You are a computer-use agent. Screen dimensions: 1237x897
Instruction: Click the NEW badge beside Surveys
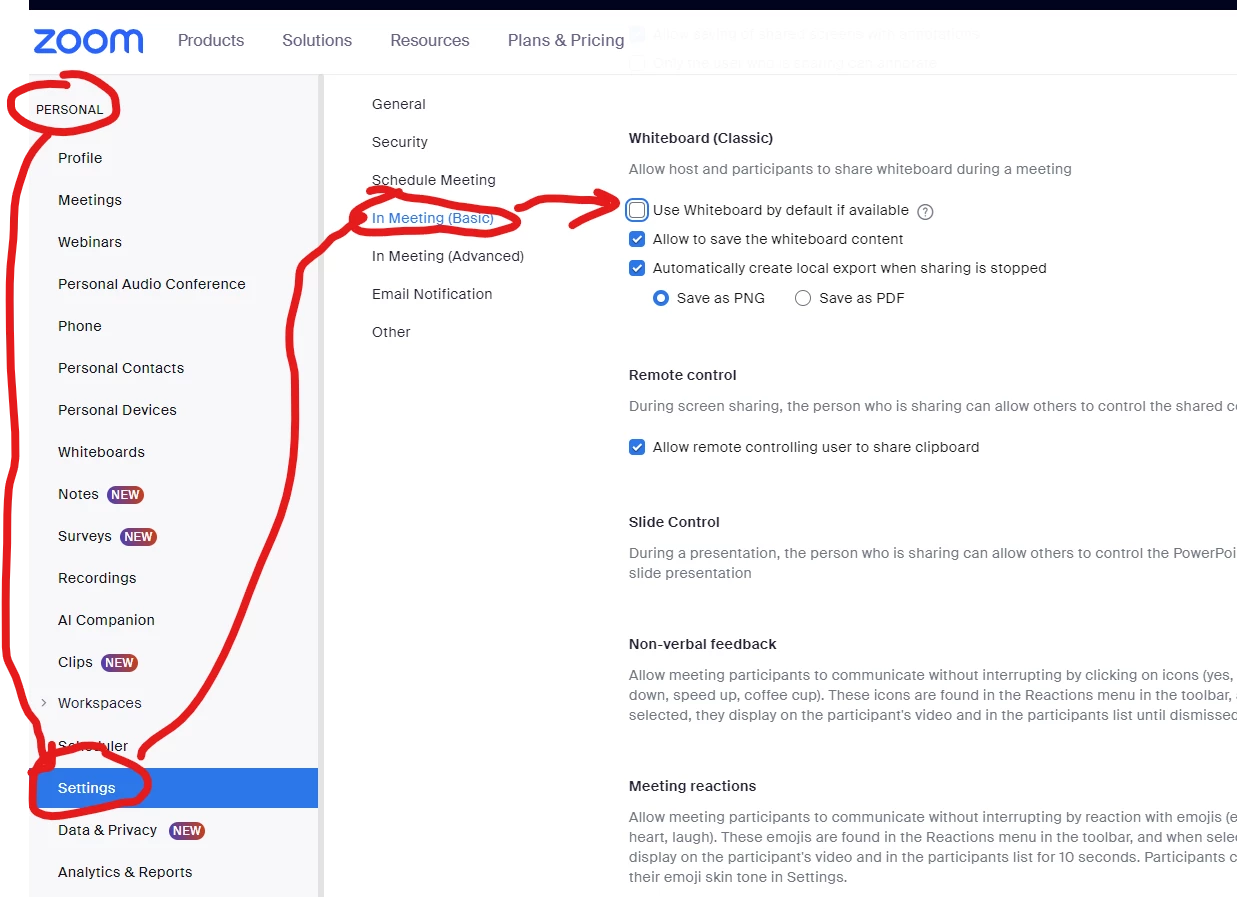click(138, 537)
